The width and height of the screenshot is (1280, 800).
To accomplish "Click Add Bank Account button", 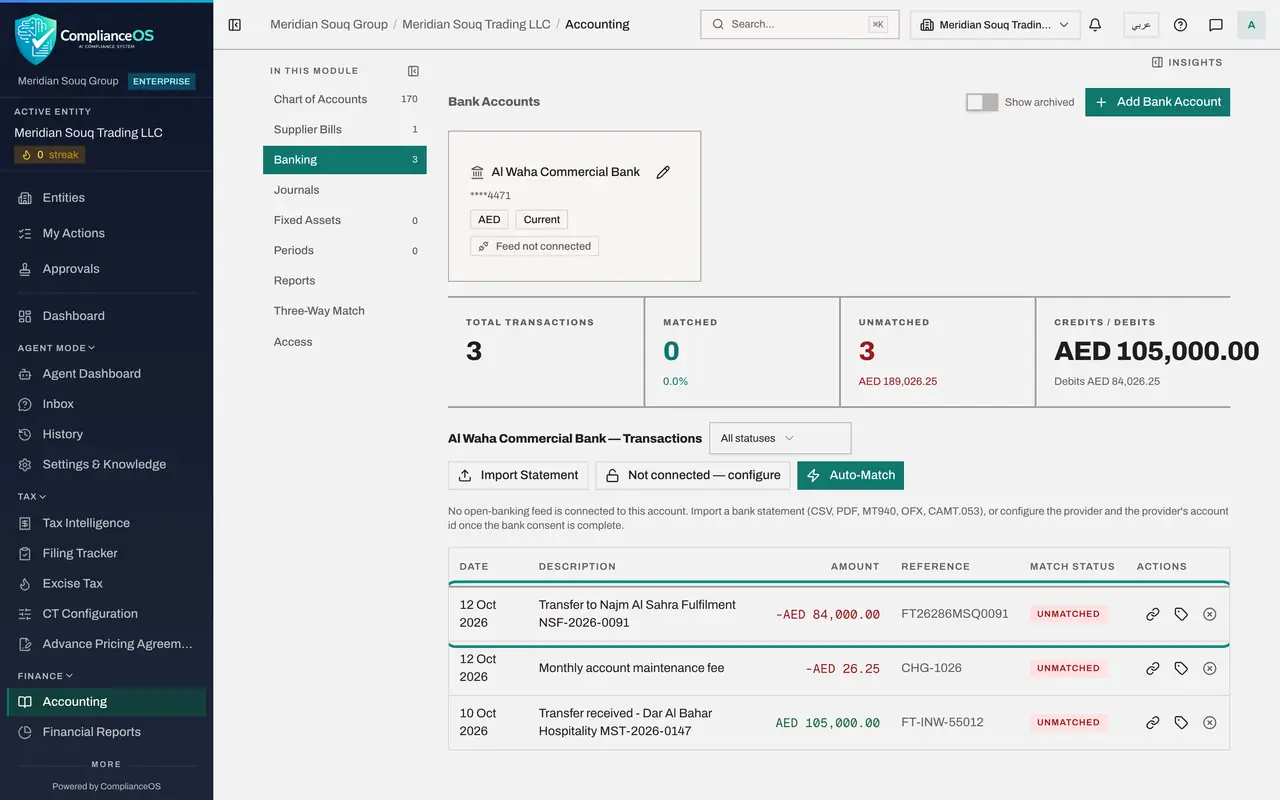I will (x=1157, y=102).
